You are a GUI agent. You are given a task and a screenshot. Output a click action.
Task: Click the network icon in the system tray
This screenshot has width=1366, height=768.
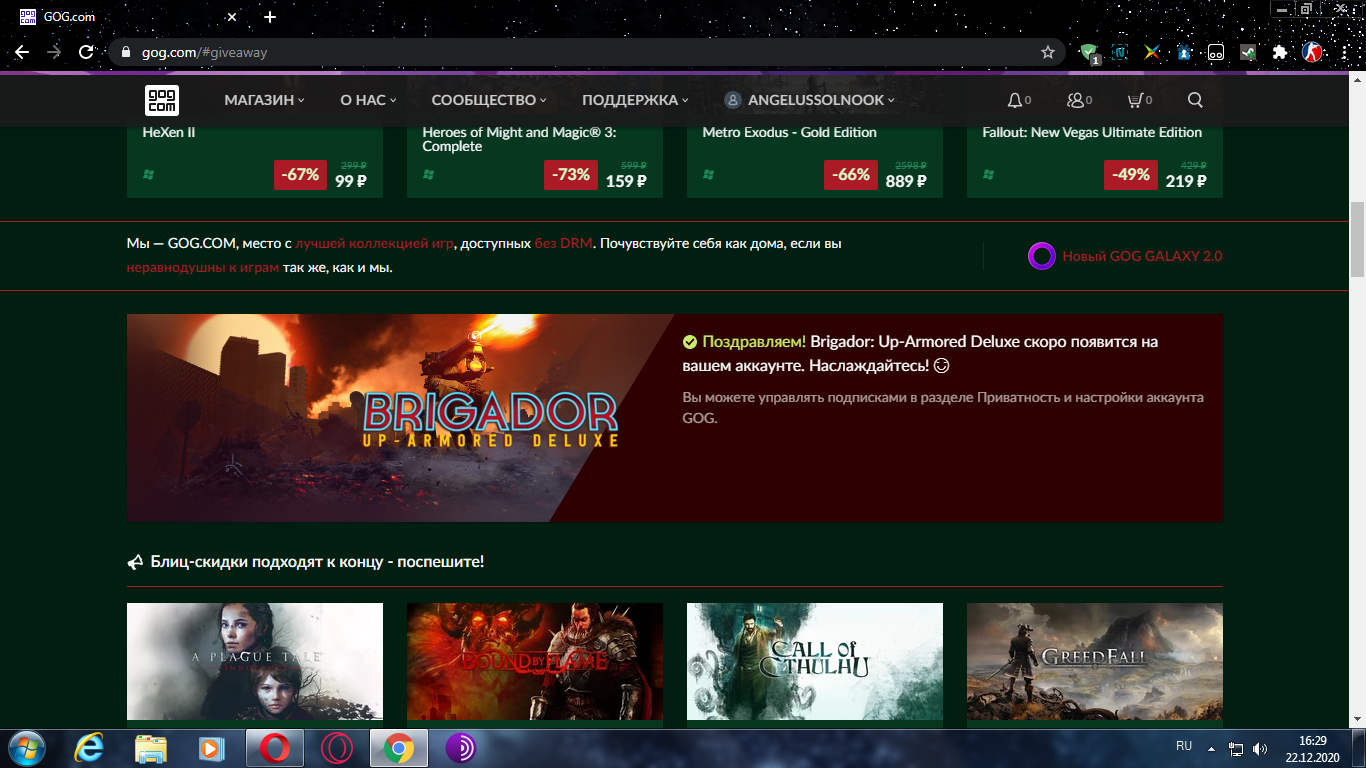pyautogui.click(x=1236, y=748)
